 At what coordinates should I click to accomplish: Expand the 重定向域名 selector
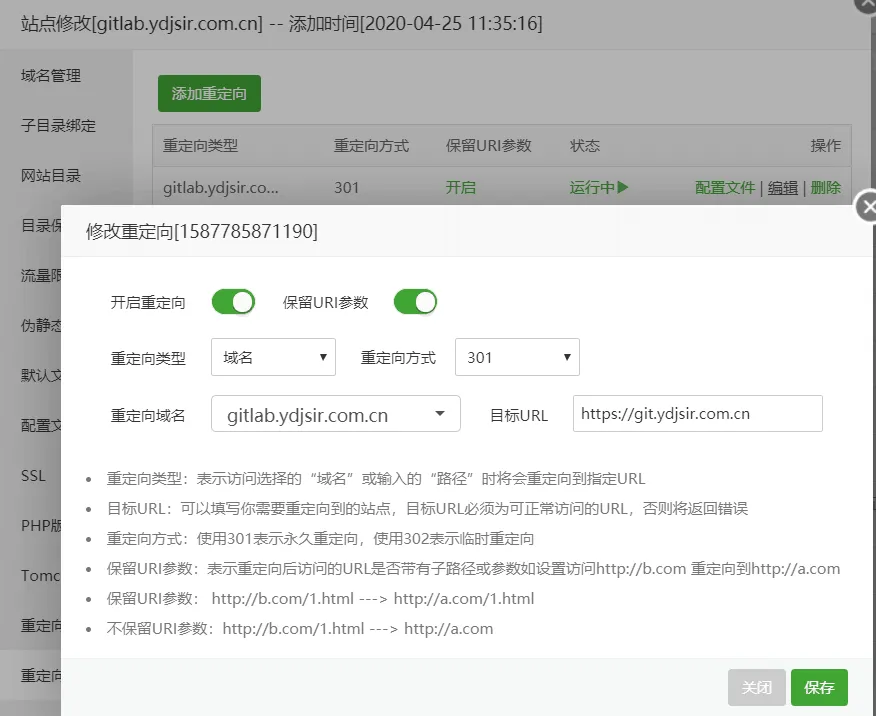pos(336,414)
